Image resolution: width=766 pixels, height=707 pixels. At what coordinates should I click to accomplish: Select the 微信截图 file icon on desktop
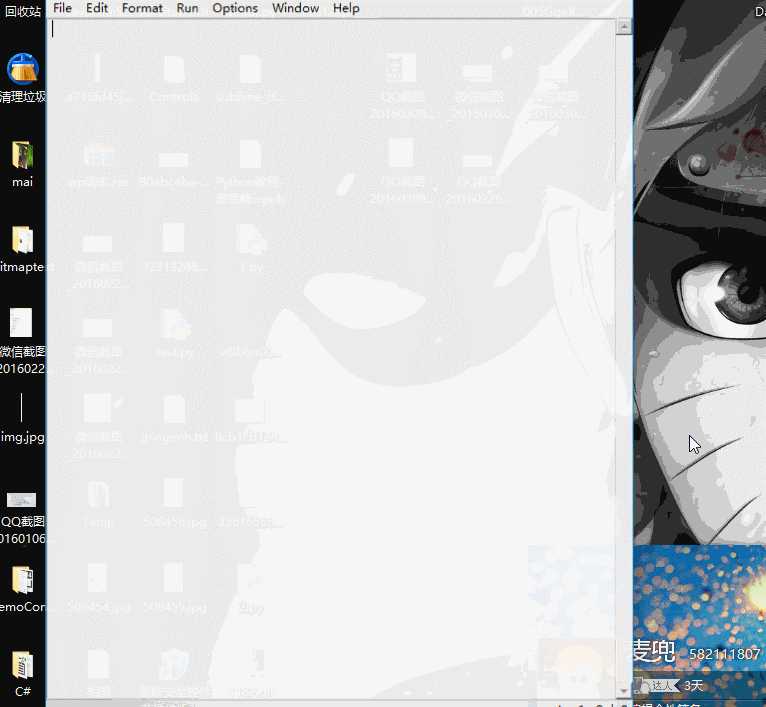coord(21,322)
